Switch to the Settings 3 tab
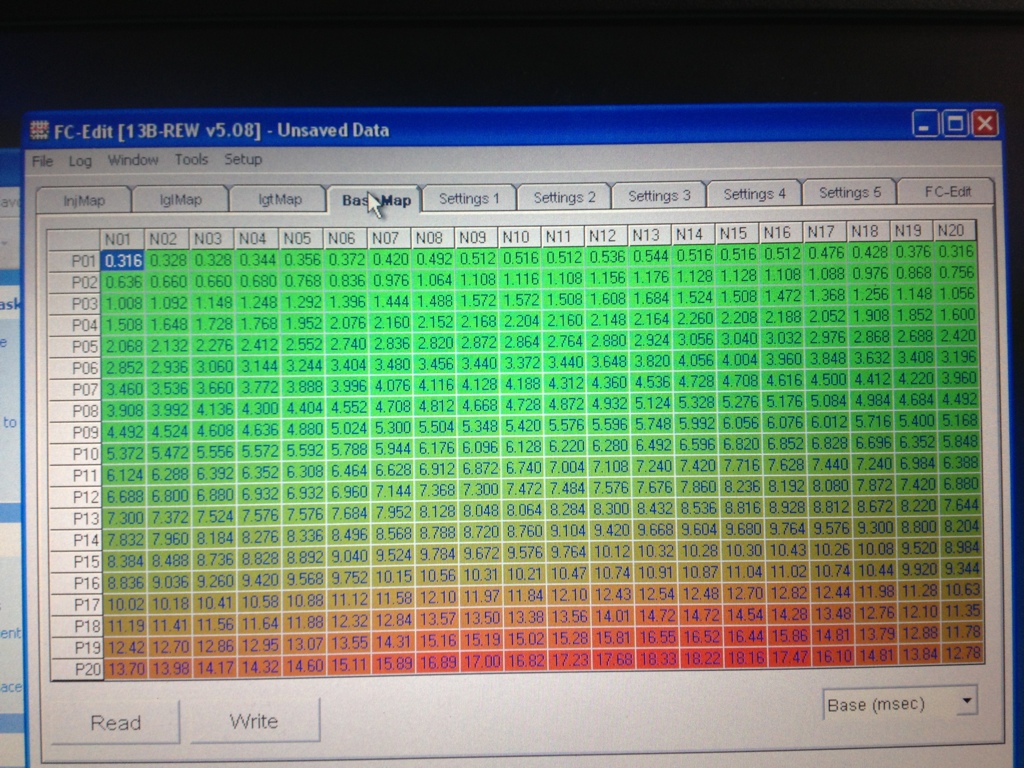This screenshot has height=768, width=1024. pyautogui.click(x=659, y=195)
